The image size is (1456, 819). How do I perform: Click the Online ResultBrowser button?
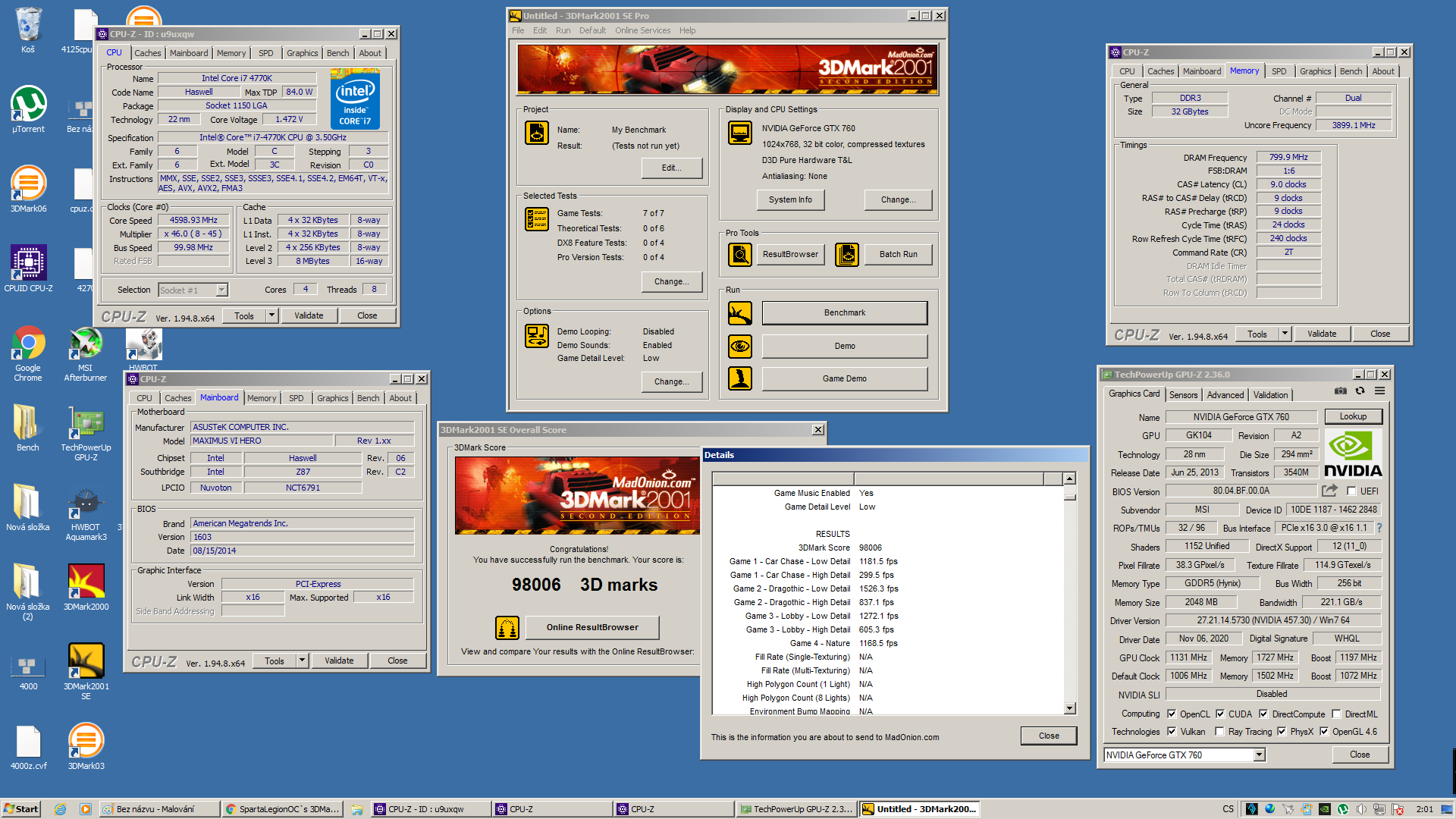(x=592, y=628)
